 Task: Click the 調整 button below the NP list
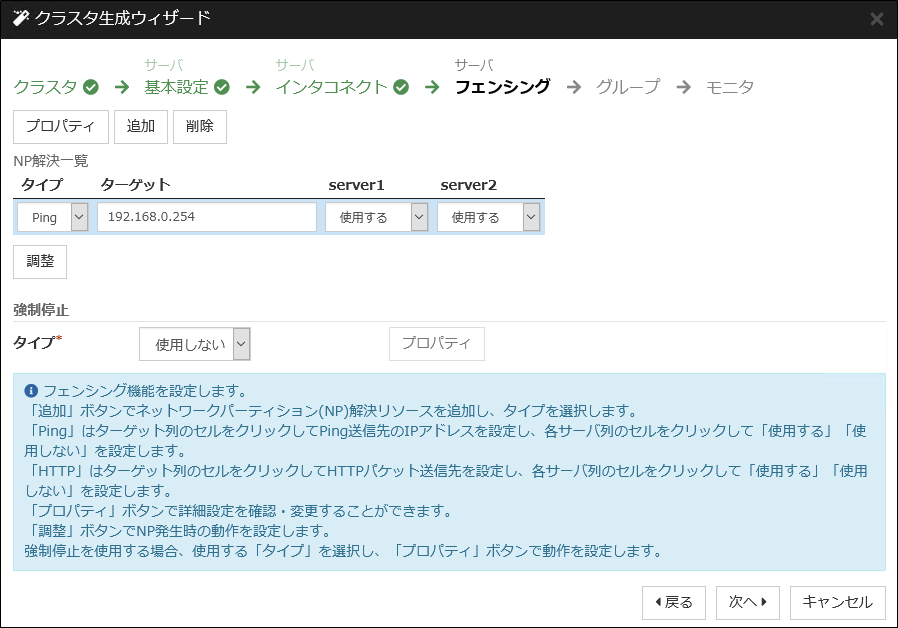(40, 261)
